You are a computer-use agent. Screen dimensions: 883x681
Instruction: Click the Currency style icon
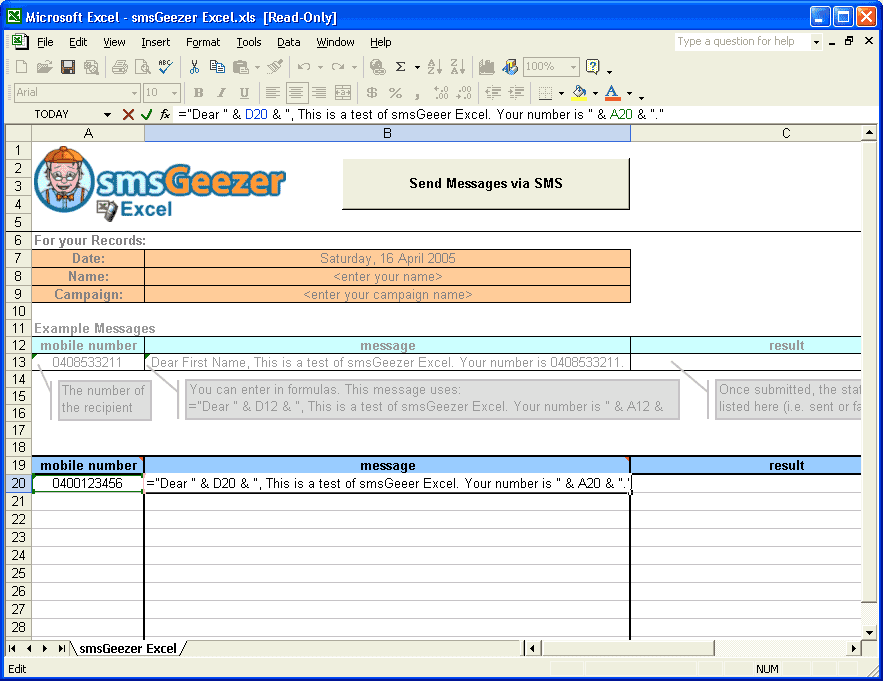click(372, 93)
